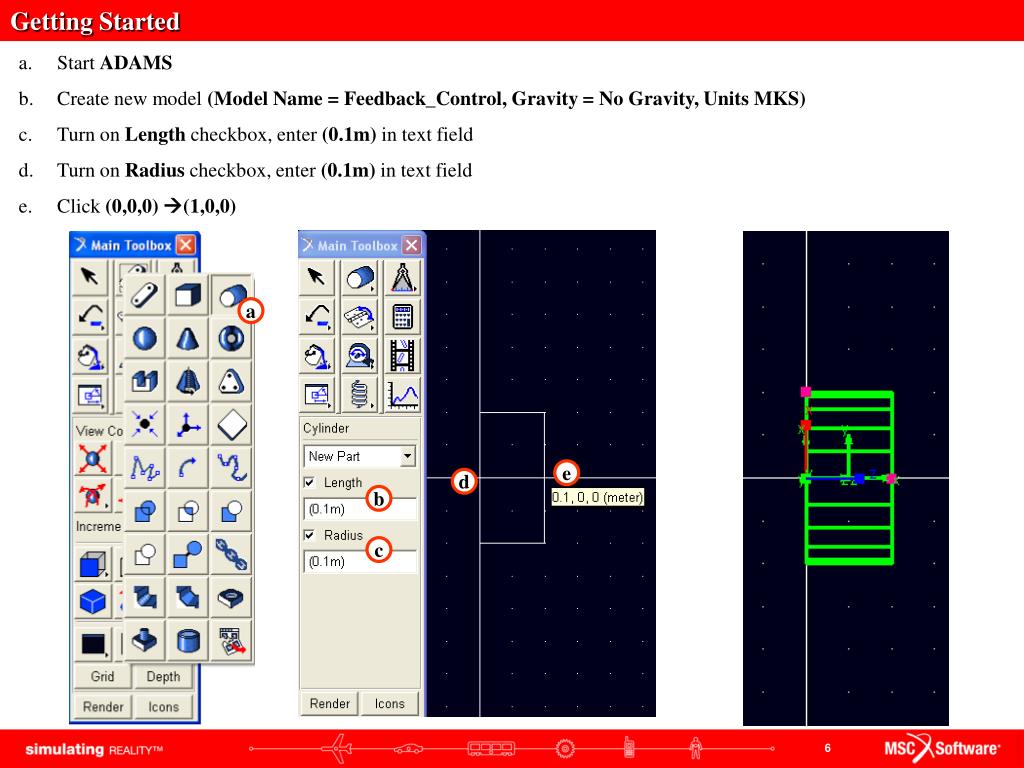Open the plotting graph icon
Screen dimensions: 1024x768
pos(402,394)
